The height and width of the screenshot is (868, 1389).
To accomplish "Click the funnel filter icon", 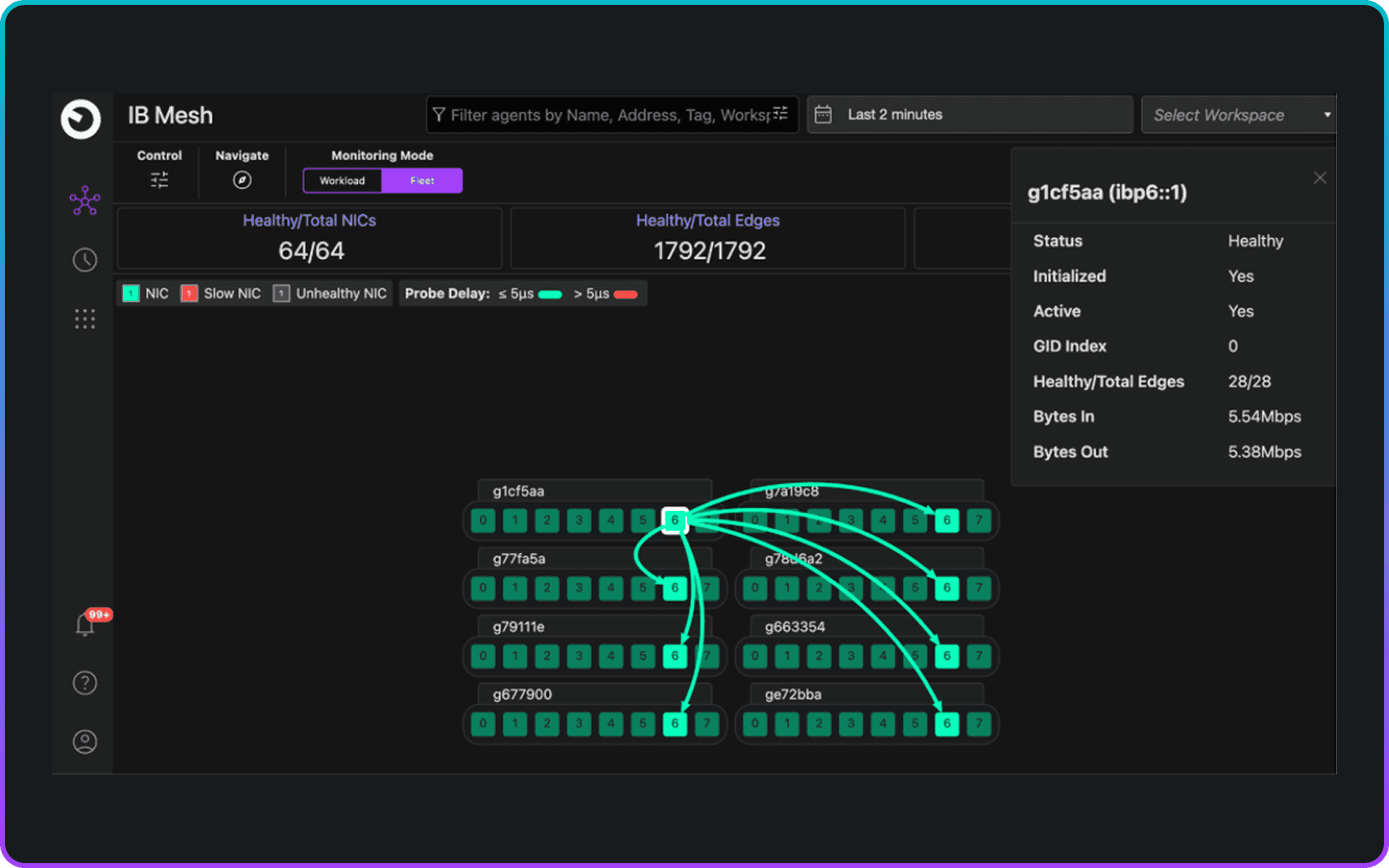I will [x=439, y=115].
